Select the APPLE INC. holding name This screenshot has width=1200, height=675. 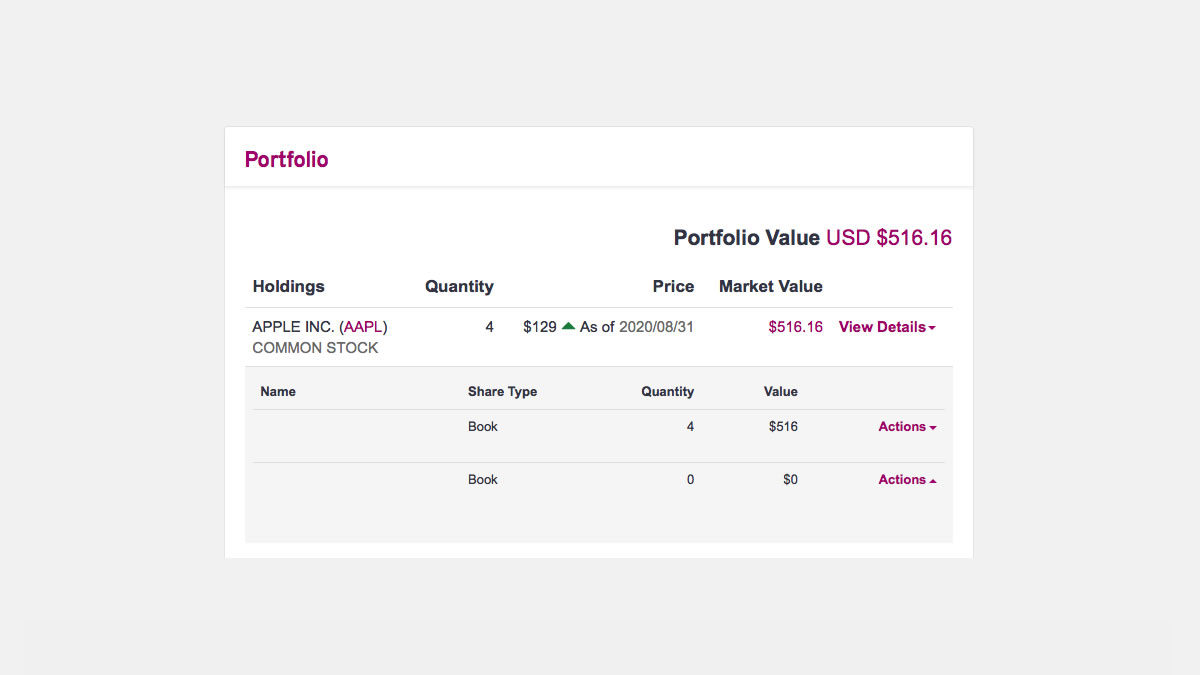(294, 327)
